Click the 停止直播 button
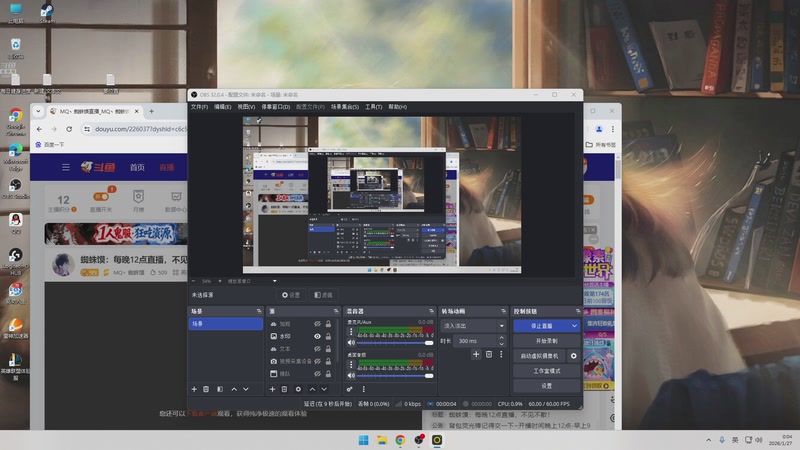This screenshot has height=450, width=800. 541,326
